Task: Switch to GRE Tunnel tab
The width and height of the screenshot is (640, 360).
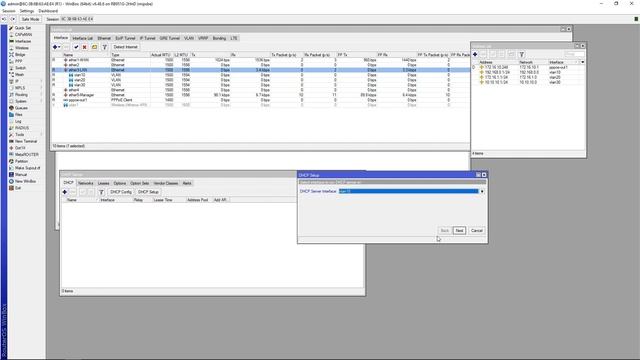Action: (x=169, y=38)
